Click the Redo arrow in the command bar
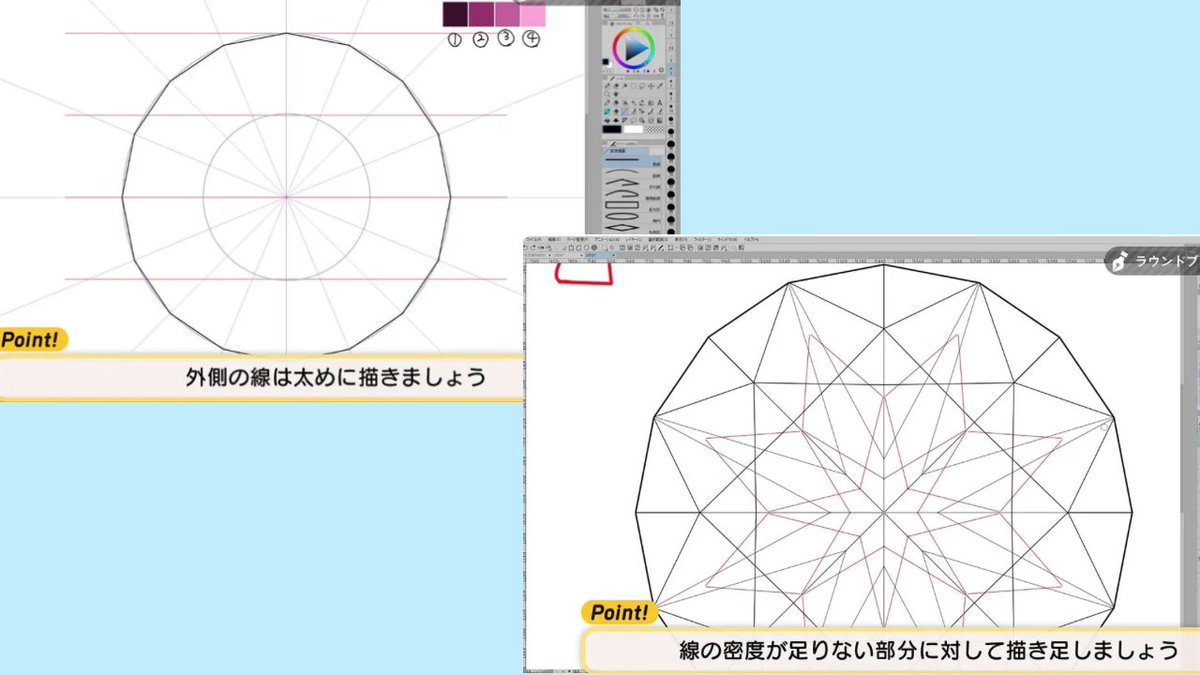Viewport: 1200px width, 675px height. 533,248
